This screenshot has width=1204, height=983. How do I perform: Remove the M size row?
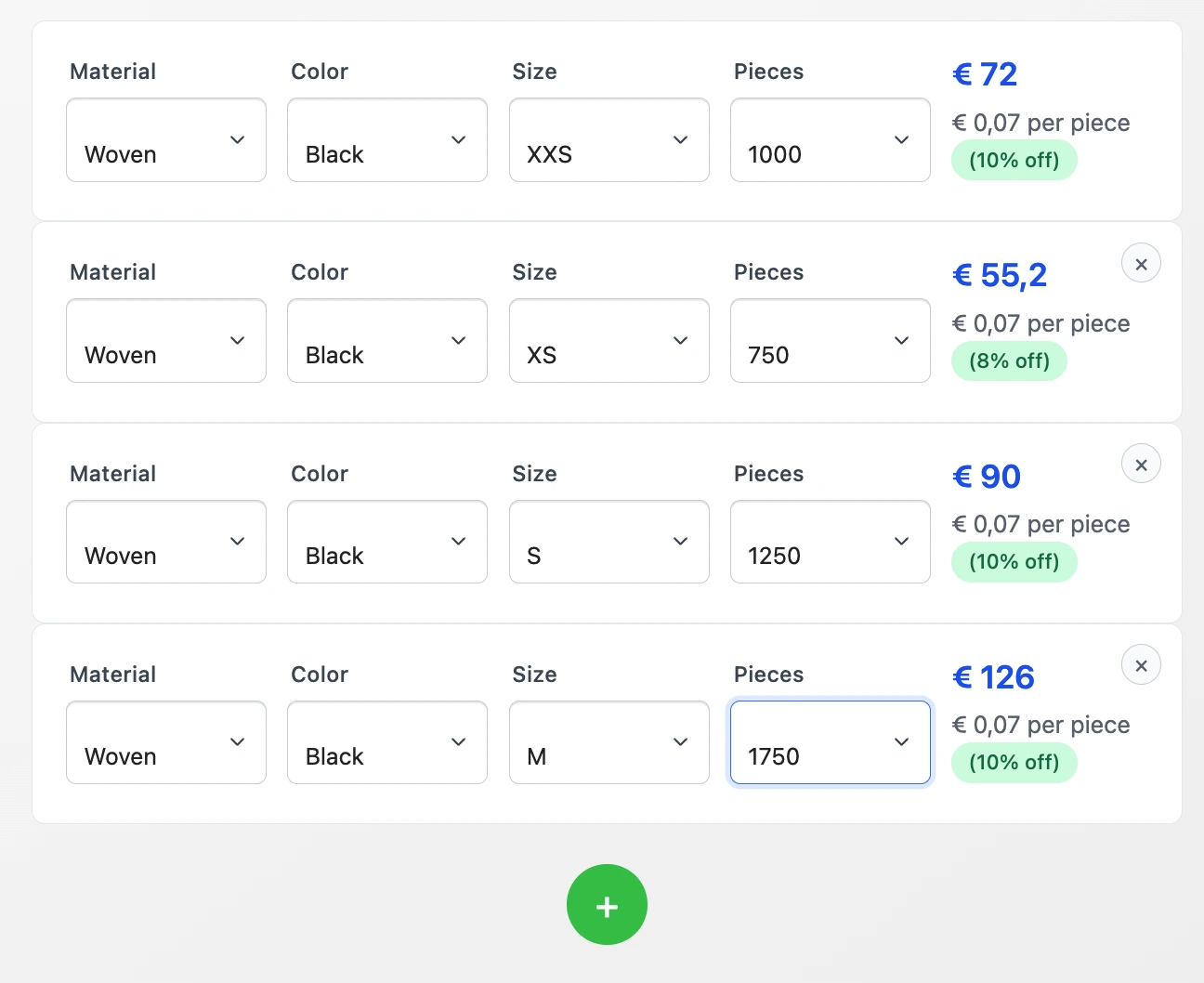pos(1141,665)
